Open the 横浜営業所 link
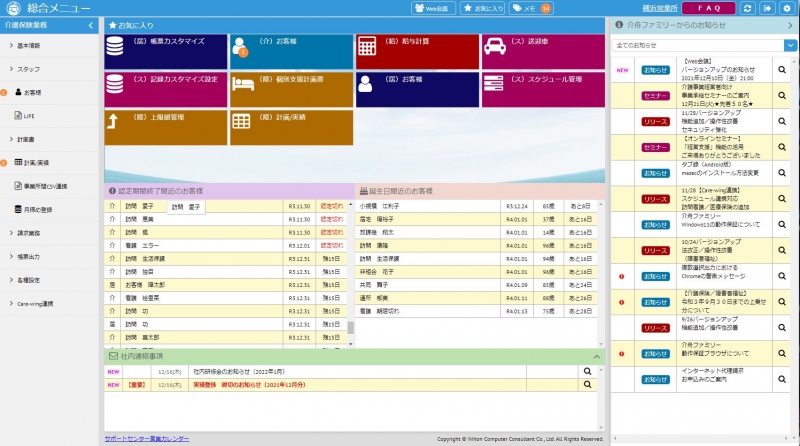The height and width of the screenshot is (446, 800). pyautogui.click(x=660, y=8)
